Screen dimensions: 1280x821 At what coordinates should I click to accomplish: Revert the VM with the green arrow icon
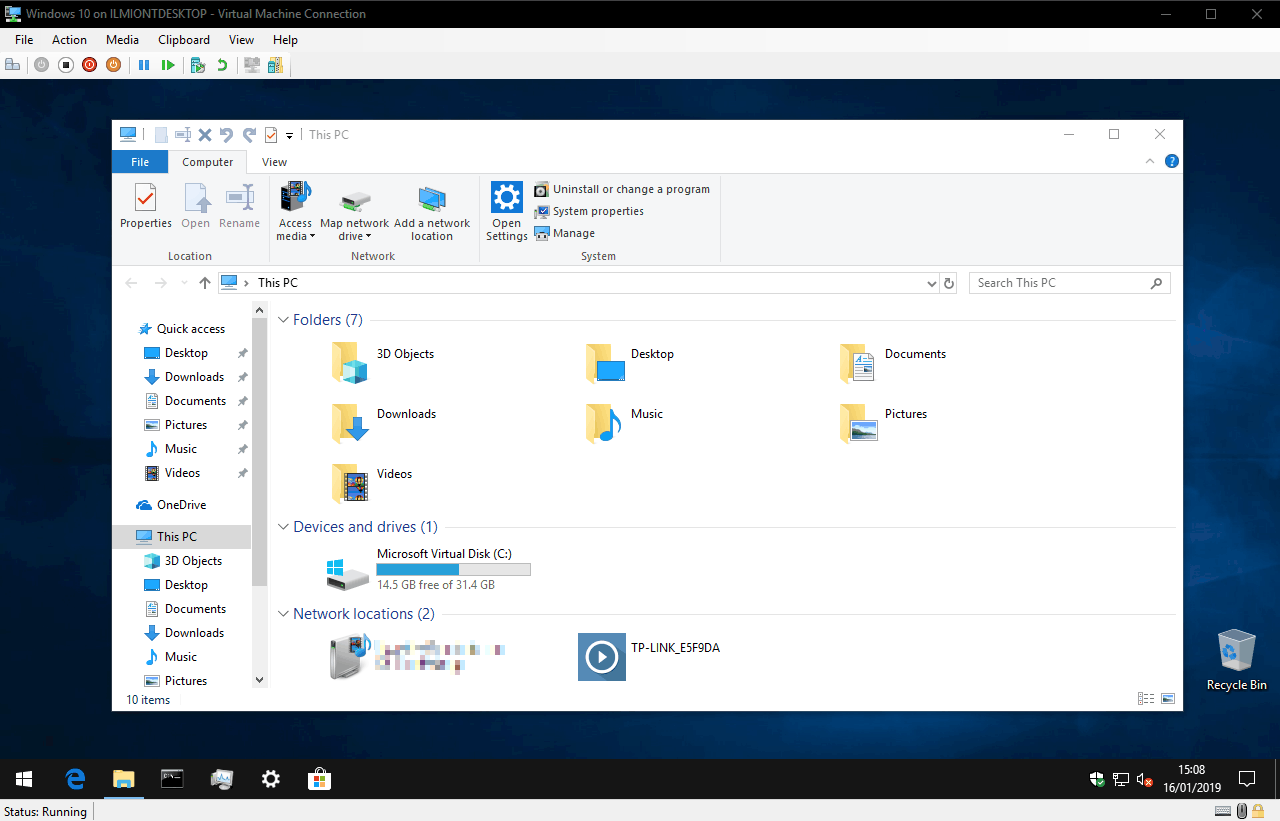(222, 65)
